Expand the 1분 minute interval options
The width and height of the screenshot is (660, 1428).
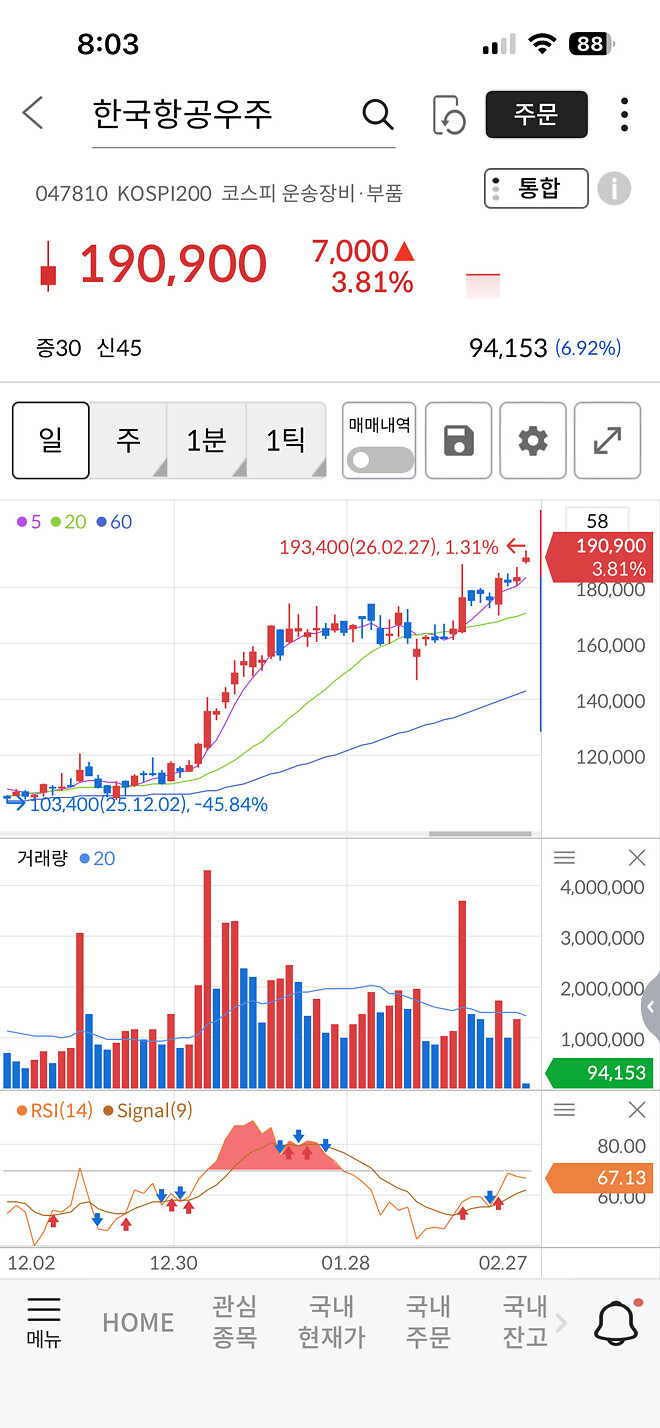[x=207, y=440]
